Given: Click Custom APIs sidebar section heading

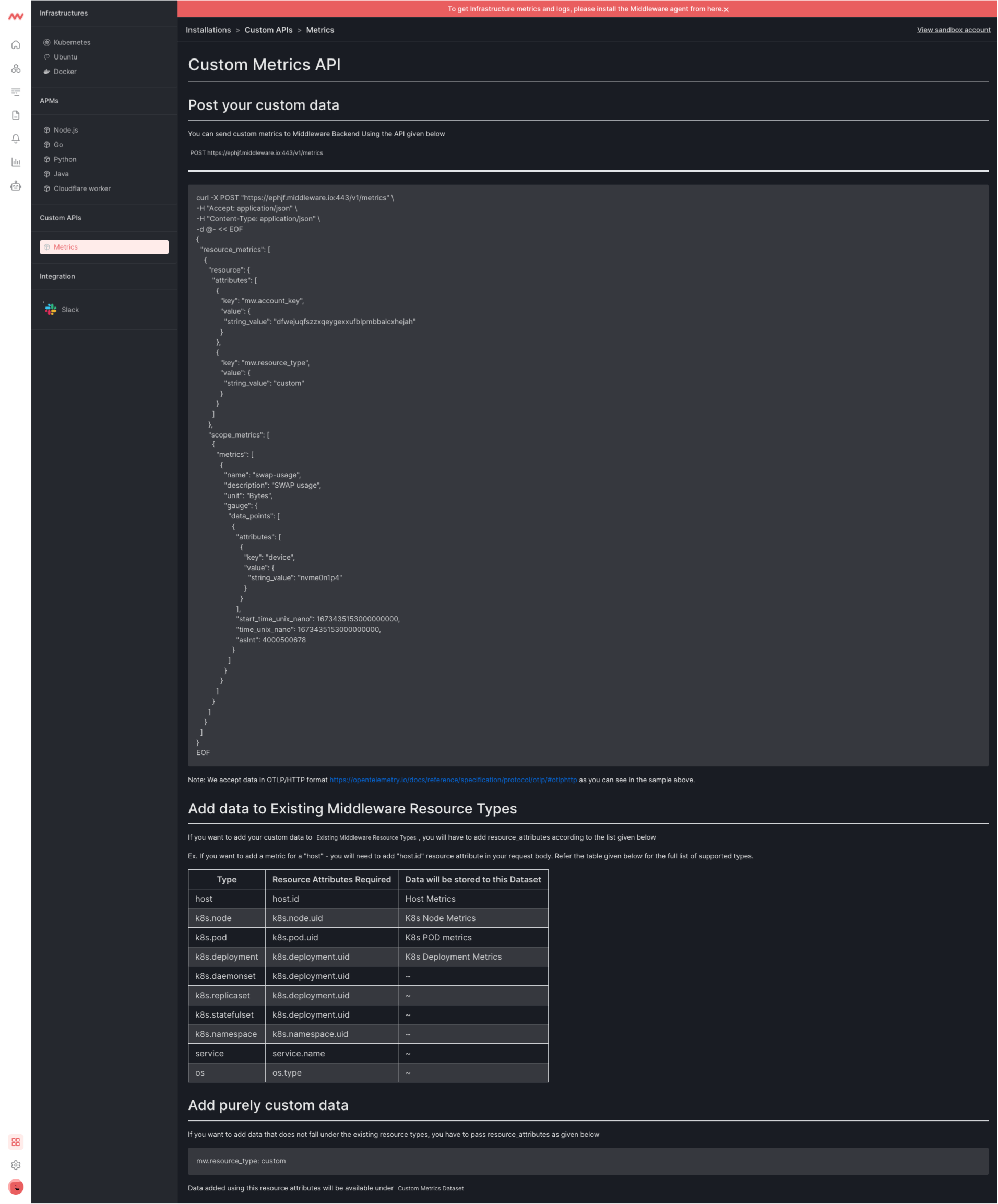Looking at the screenshot, I should click(x=60, y=218).
